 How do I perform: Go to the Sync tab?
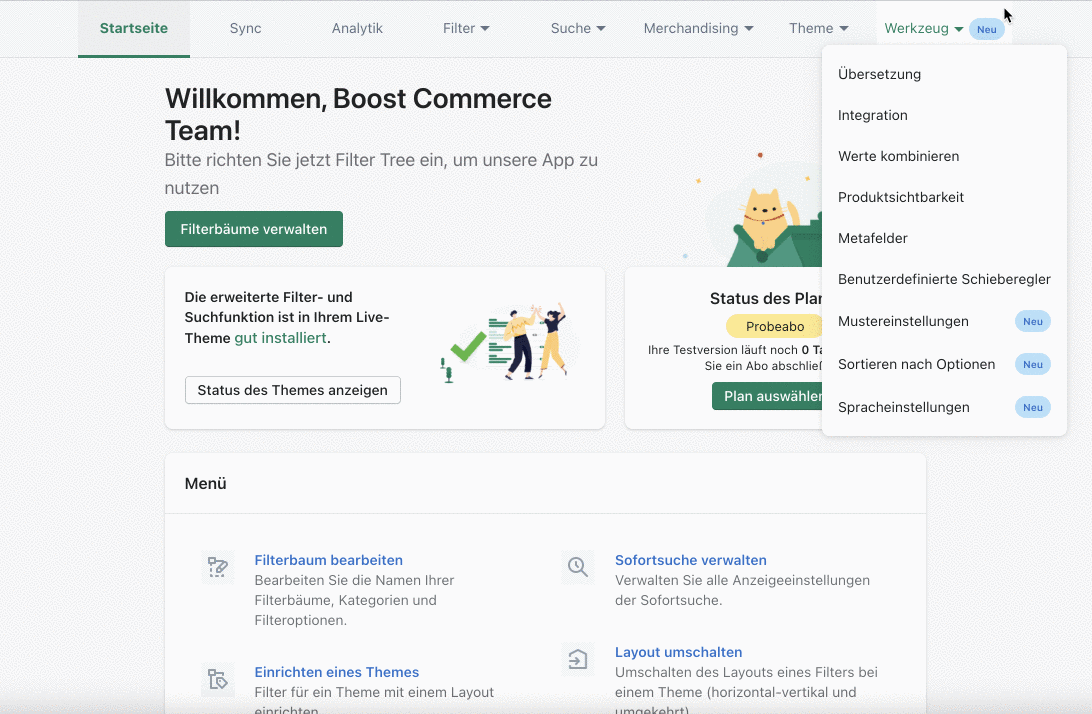(x=245, y=29)
